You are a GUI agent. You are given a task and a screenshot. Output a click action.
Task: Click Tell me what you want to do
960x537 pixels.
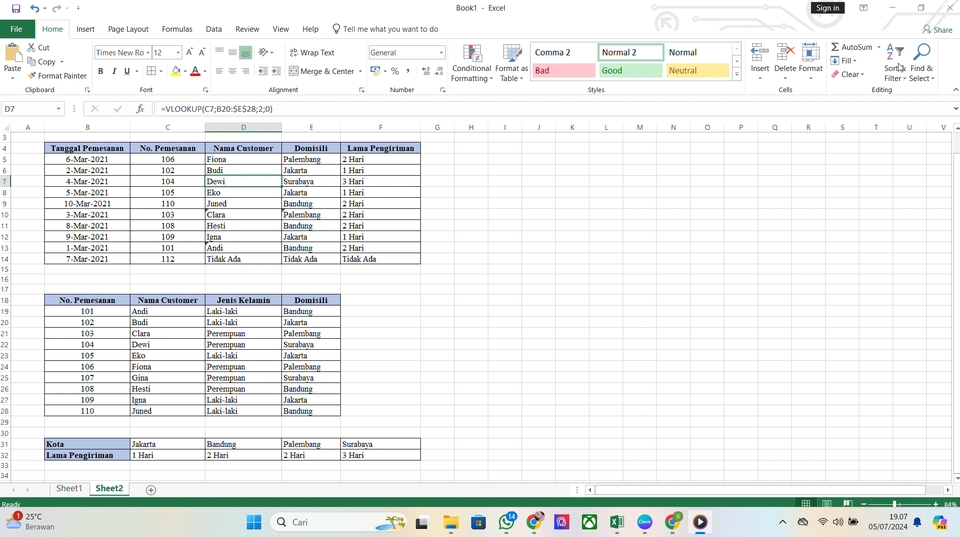(x=385, y=29)
